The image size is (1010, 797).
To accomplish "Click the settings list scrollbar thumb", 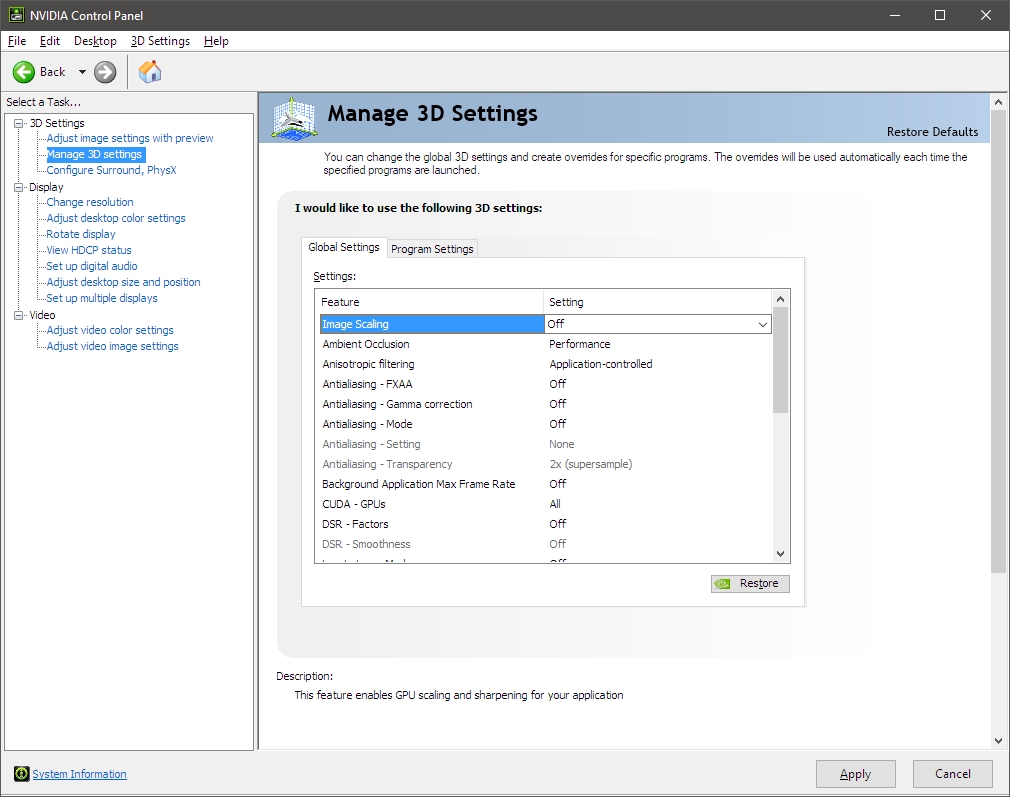I will pyautogui.click(x=780, y=360).
